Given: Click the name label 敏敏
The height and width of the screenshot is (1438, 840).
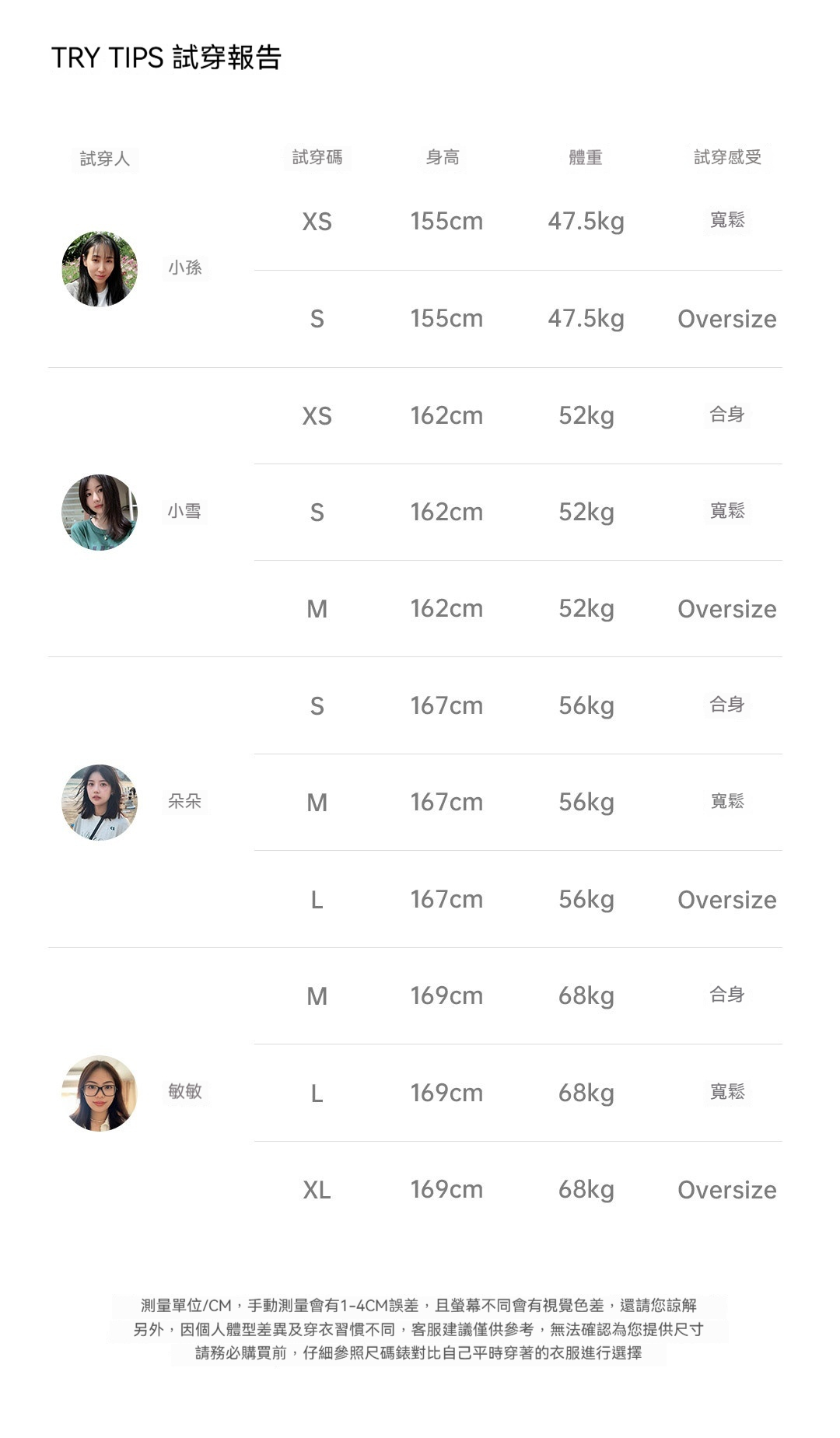Looking at the screenshot, I should pyautogui.click(x=185, y=1091).
